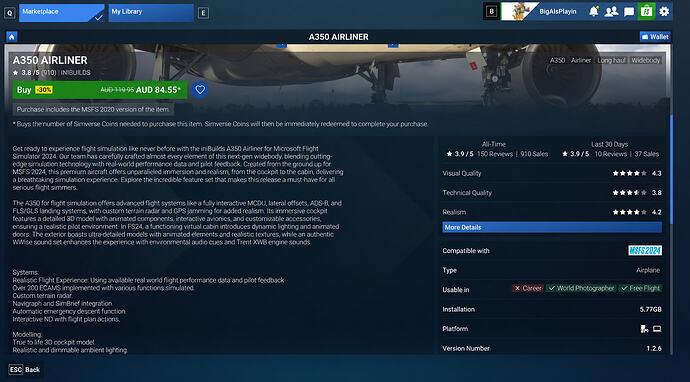
Task: Go back with ESC Back button
Action: pyautogui.click(x=25, y=370)
